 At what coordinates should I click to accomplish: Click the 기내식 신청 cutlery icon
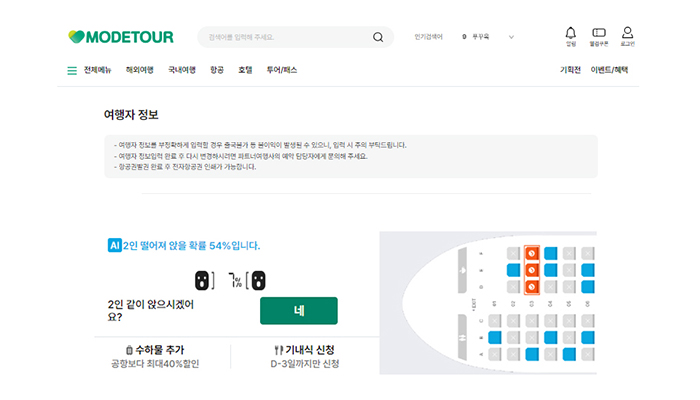click(x=277, y=350)
